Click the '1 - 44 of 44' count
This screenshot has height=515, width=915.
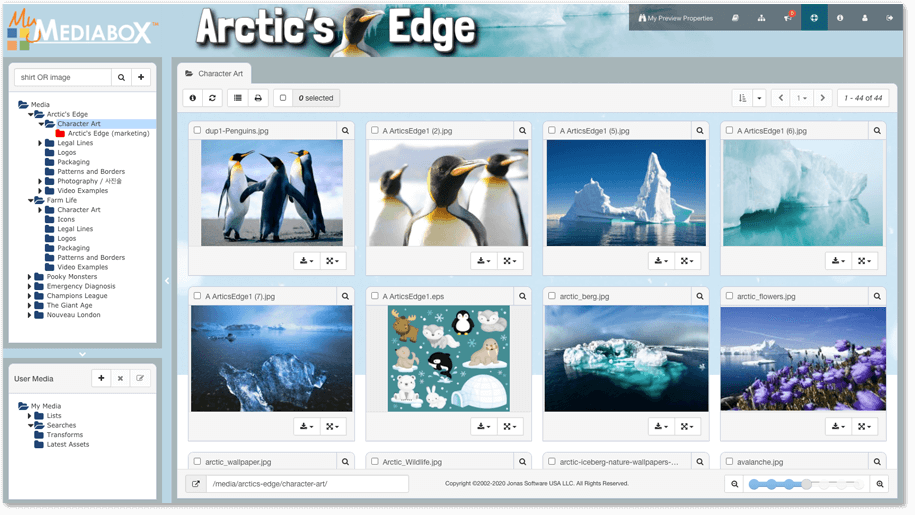(x=863, y=98)
